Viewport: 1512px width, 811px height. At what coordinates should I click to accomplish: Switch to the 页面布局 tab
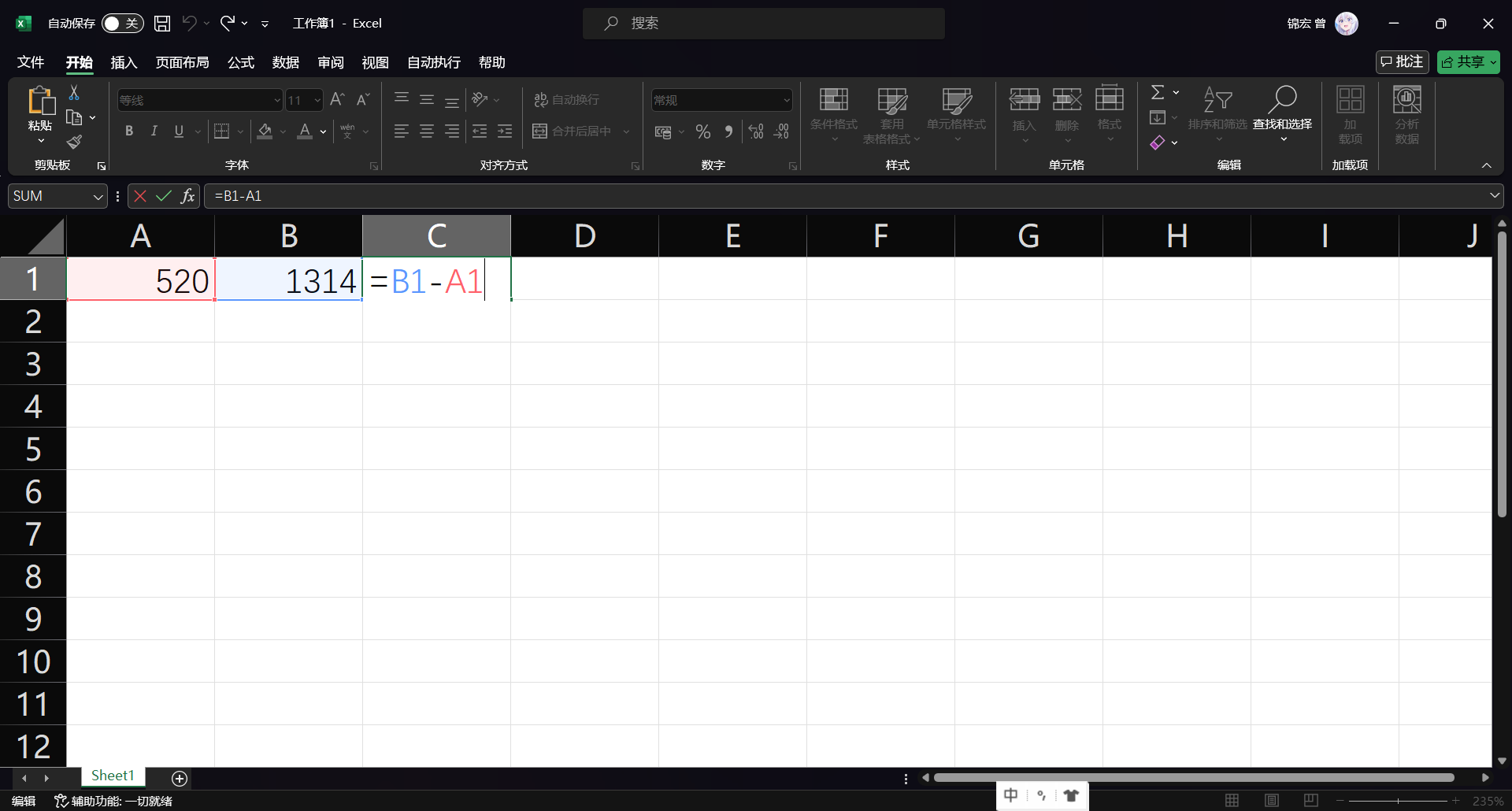tap(182, 62)
